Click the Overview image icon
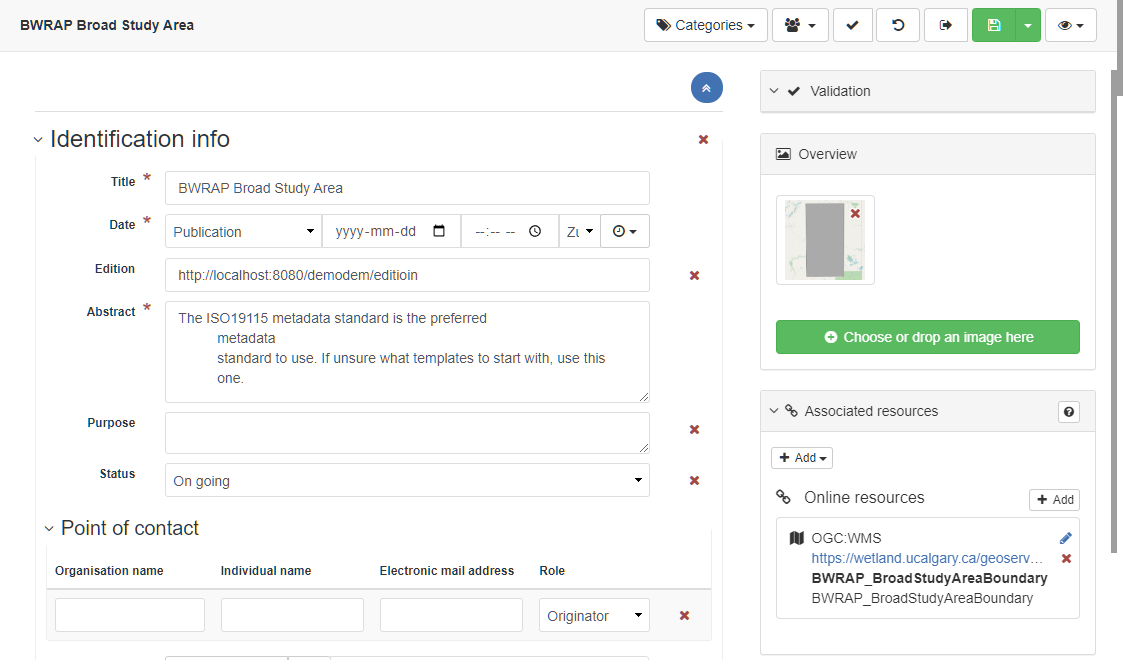Screen dimensions: 1123x660 click(784, 154)
